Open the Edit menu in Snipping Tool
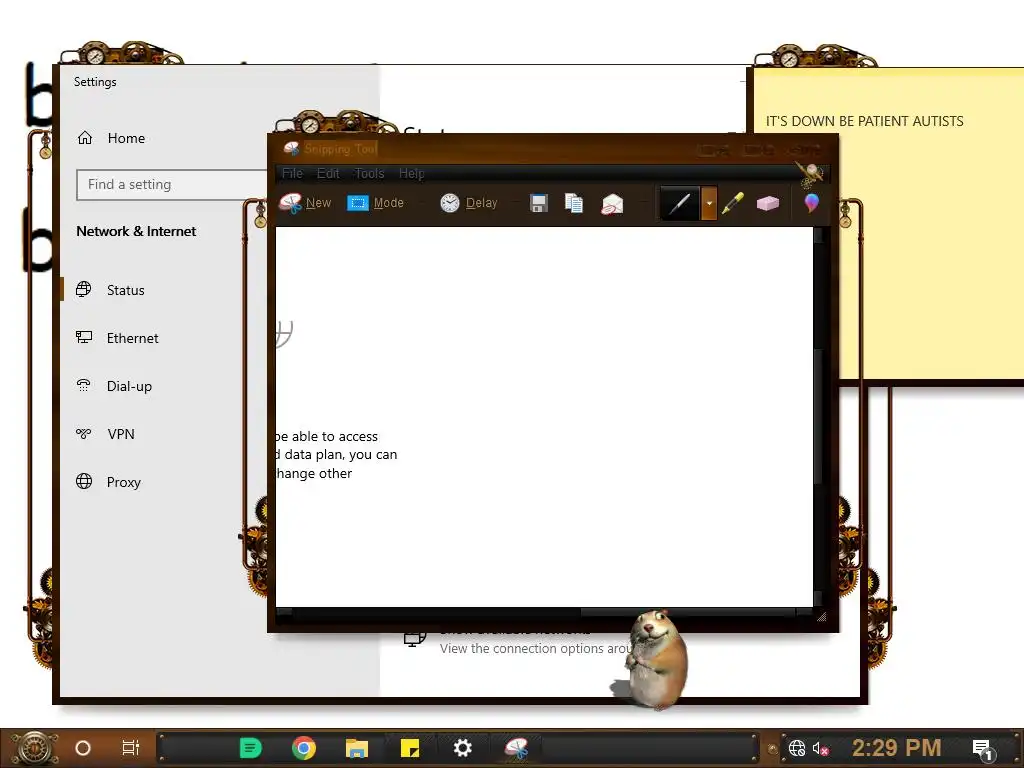 328,174
